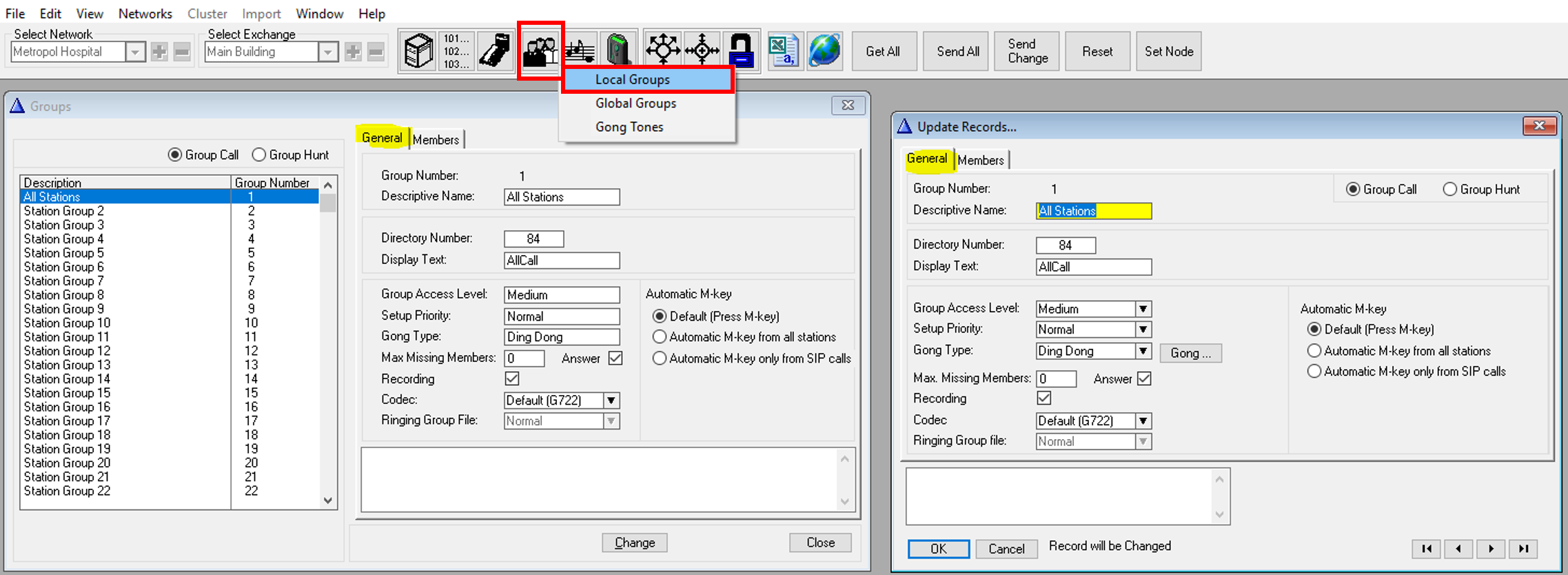Open the Excel export toolbar icon
This screenshot has height=575, width=1568.
784,51
